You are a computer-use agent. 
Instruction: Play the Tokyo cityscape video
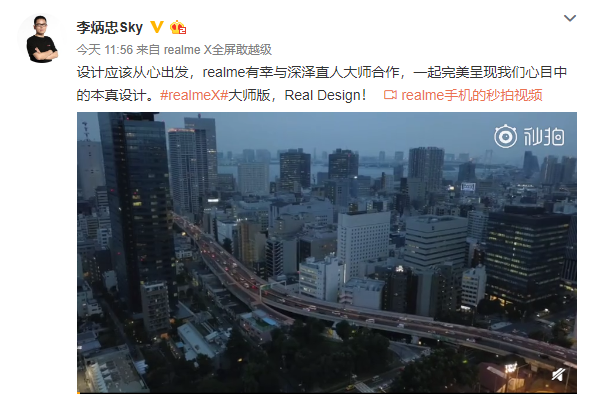327,253
